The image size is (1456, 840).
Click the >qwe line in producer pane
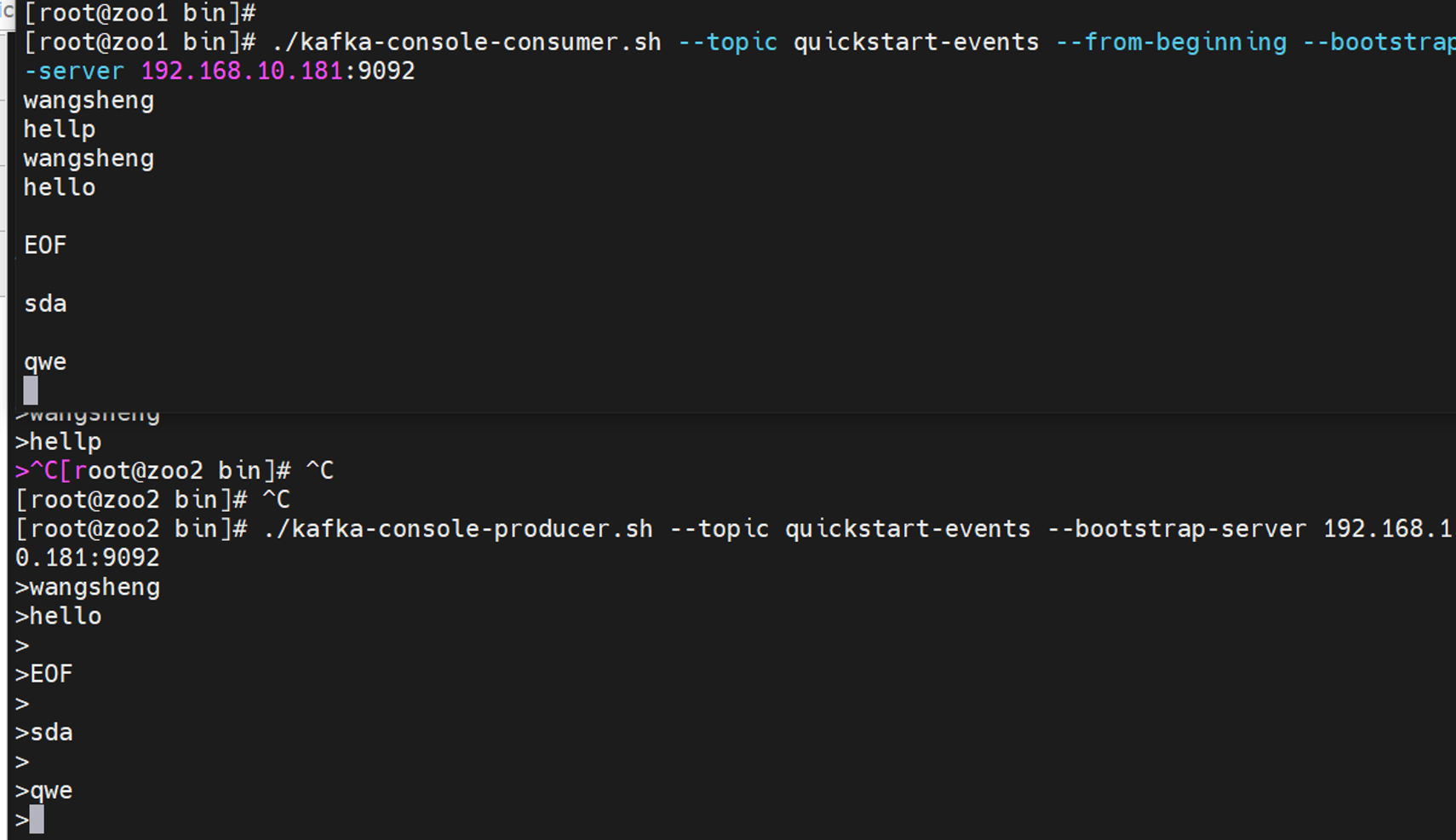click(x=44, y=791)
